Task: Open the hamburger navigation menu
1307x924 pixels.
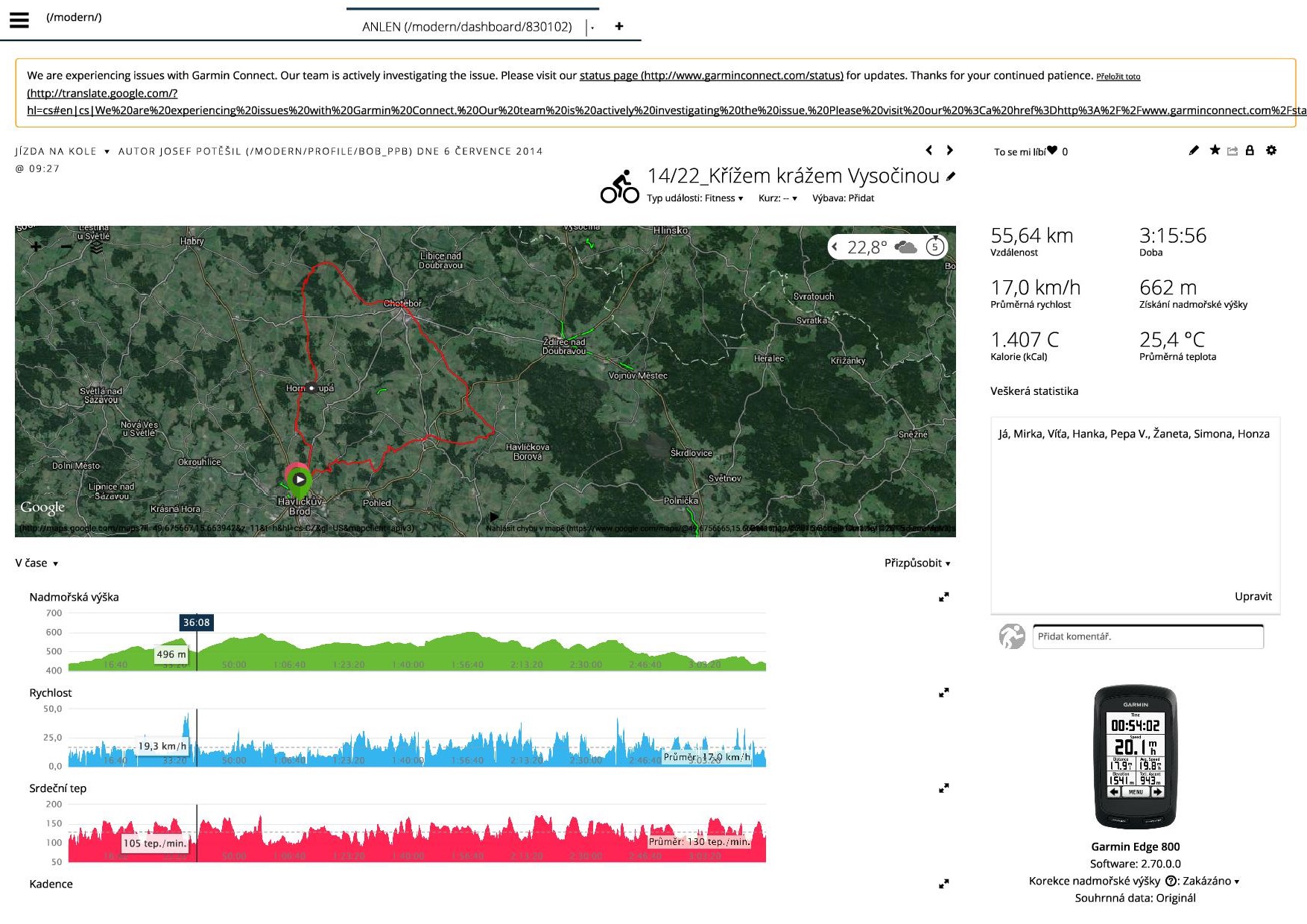Action: pos(19,20)
